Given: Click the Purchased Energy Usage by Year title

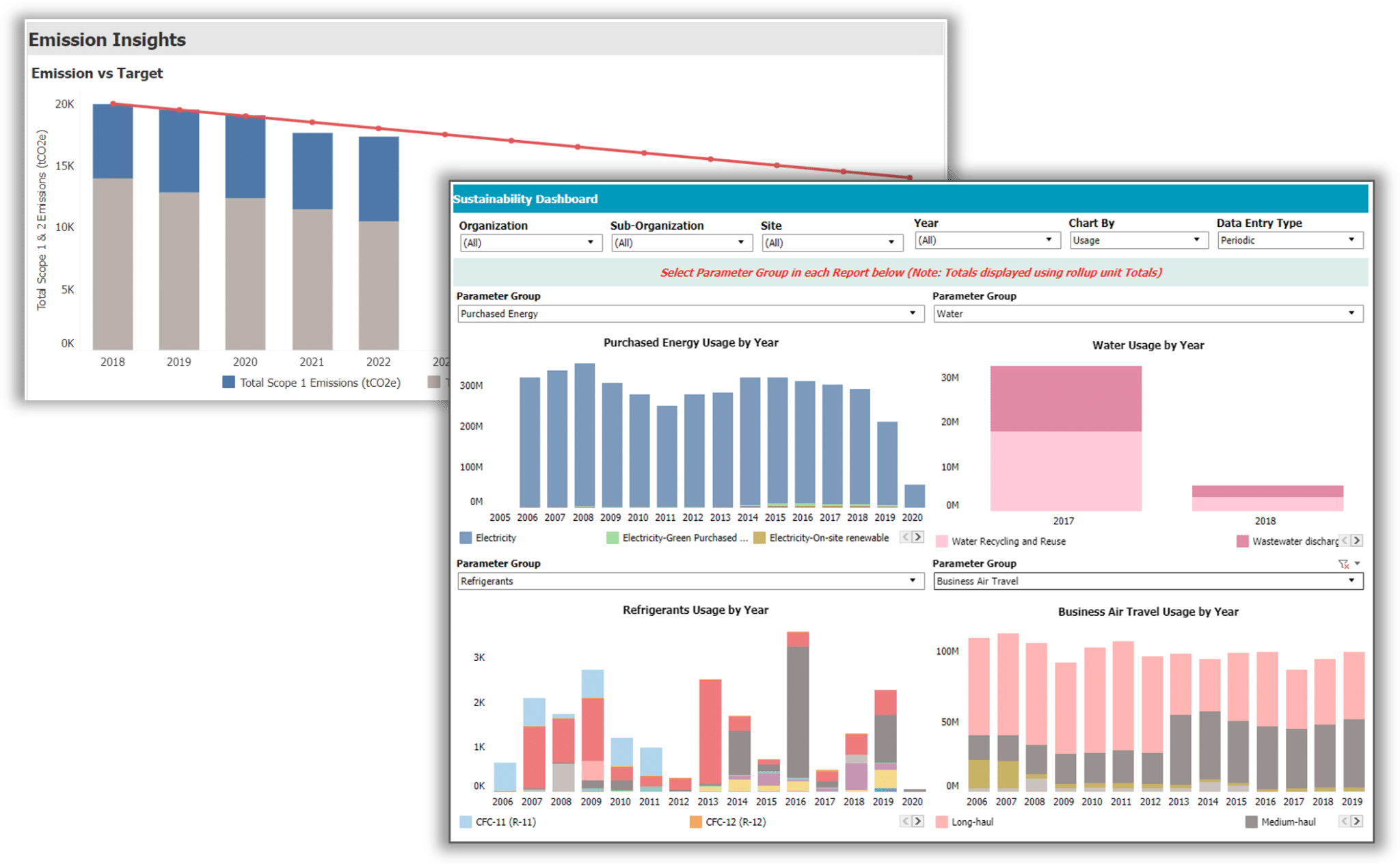Looking at the screenshot, I should [690, 342].
